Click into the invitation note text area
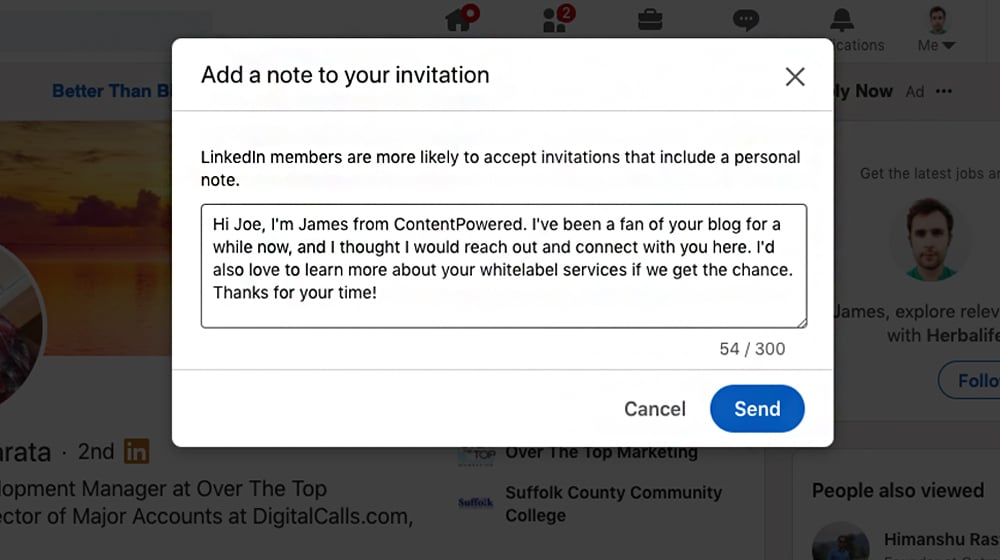 coord(504,266)
